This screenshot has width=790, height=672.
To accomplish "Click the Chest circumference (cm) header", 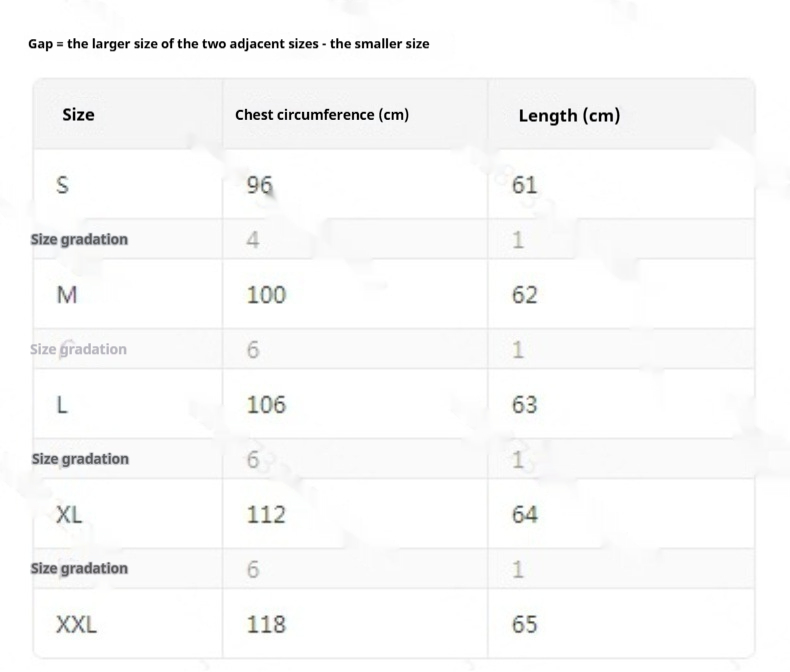I will tap(322, 115).
